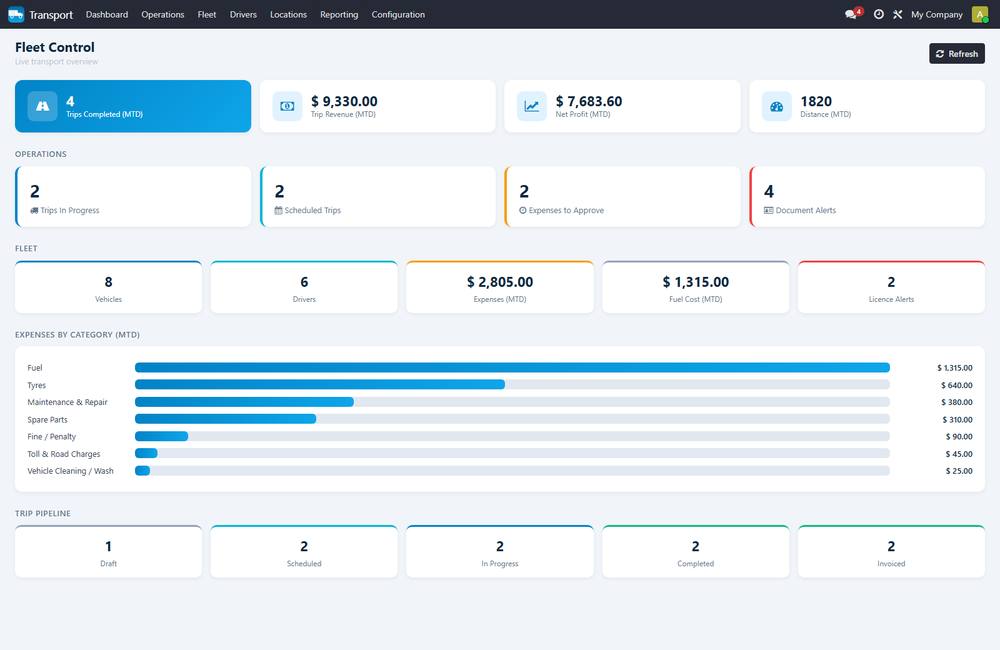
Task: Click the $ 380.00 amount
Action: pyautogui.click(x=957, y=403)
